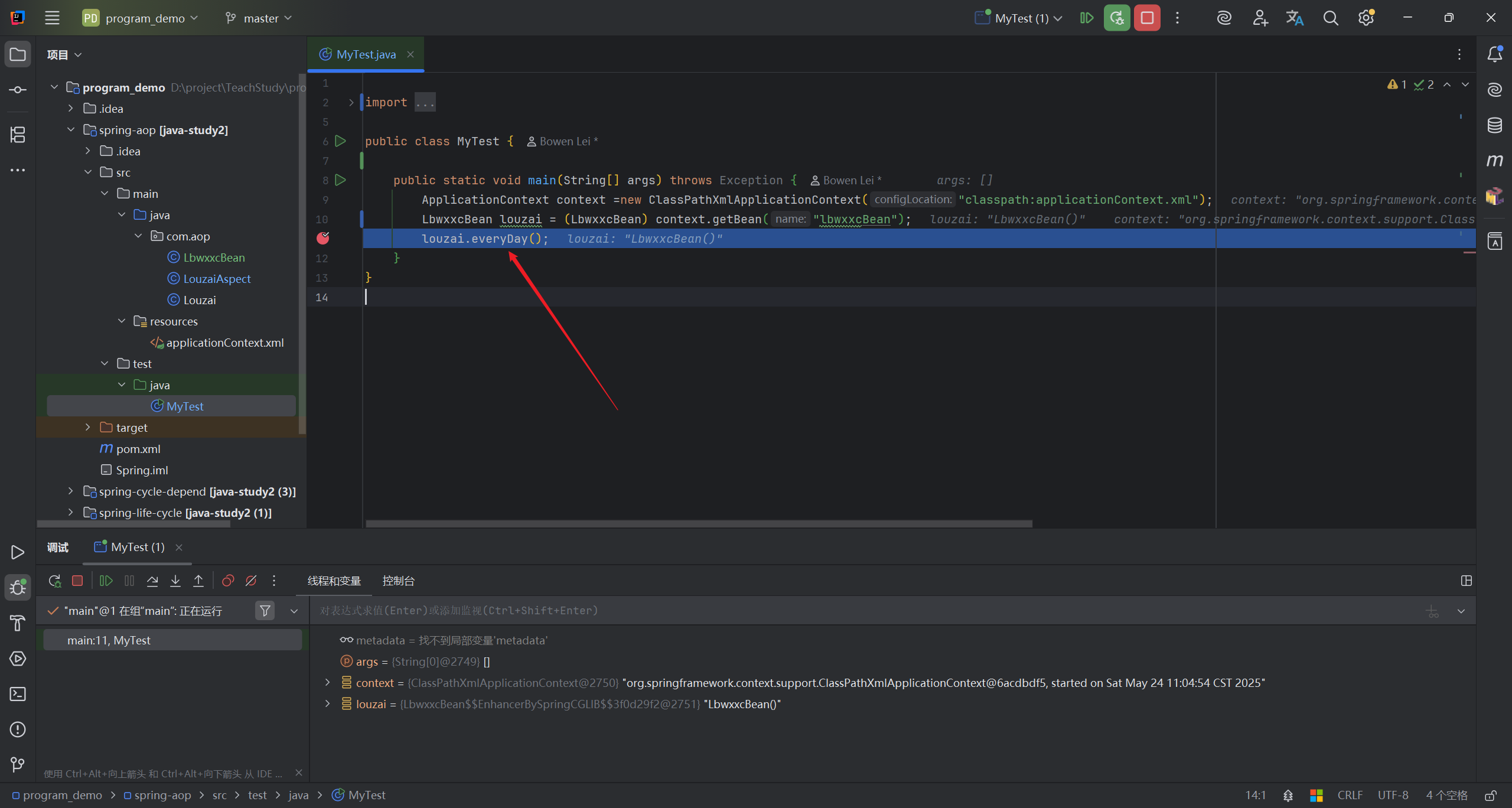This screenshot has height=808, width=1512.
Task: Click Step Over in debug toolbar
Action: click(x=152, y=581)
